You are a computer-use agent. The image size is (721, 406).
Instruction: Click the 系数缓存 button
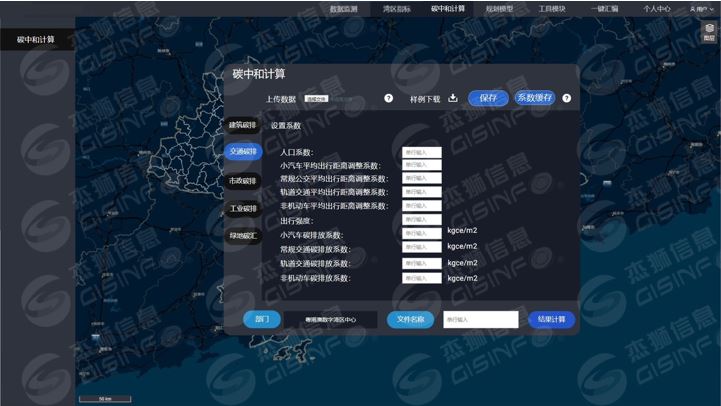coord(535,97)
